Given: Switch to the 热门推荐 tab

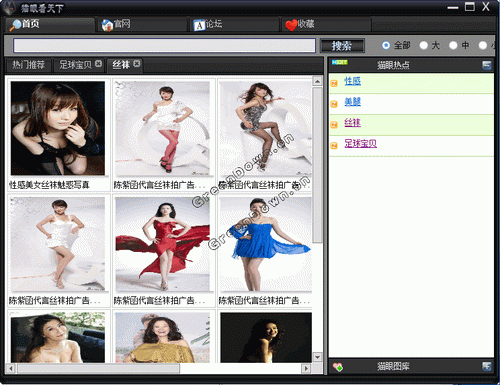Looking at the screenshot, I should [29, 65].
